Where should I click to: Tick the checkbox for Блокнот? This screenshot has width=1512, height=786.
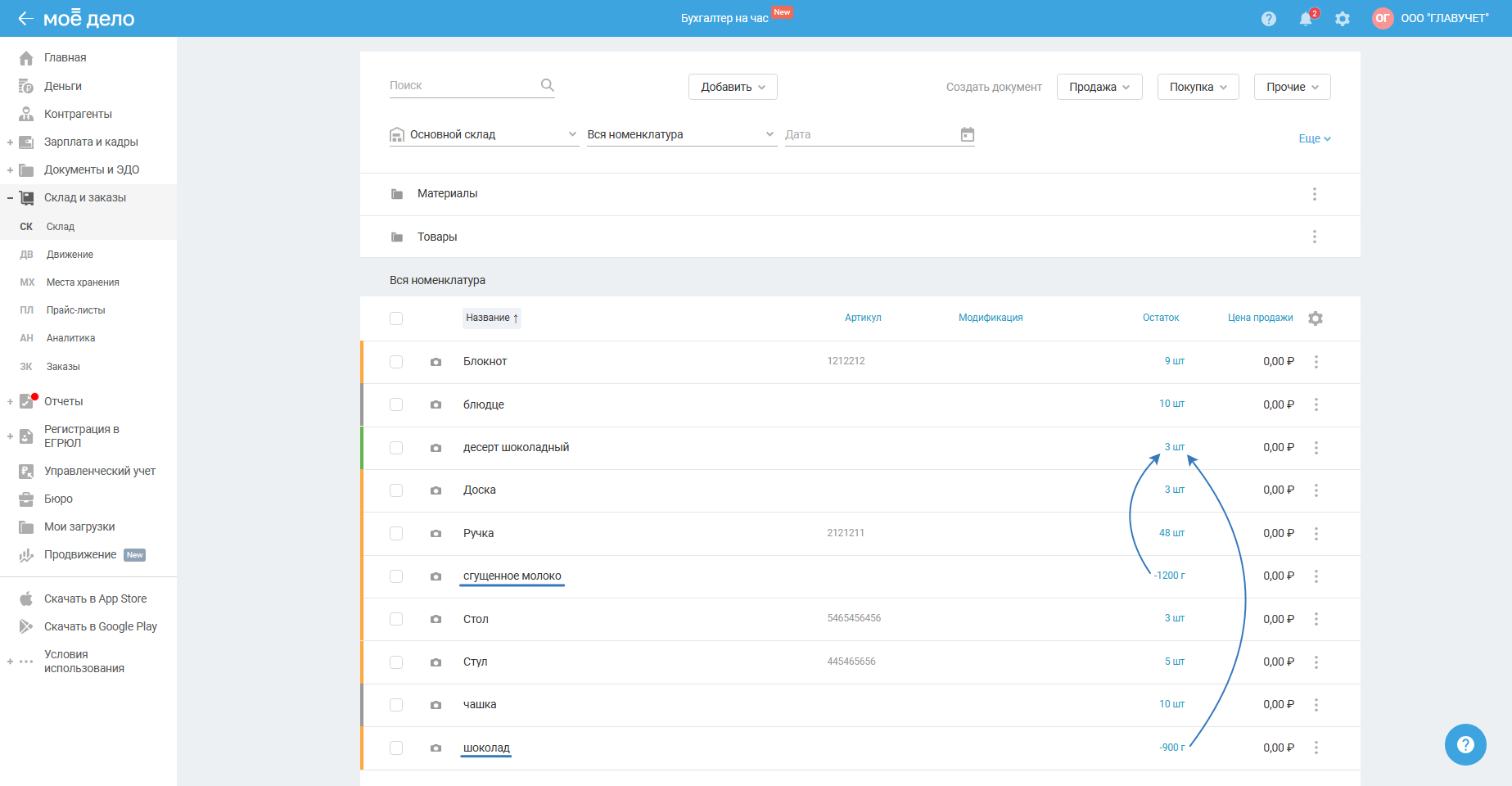396,362
